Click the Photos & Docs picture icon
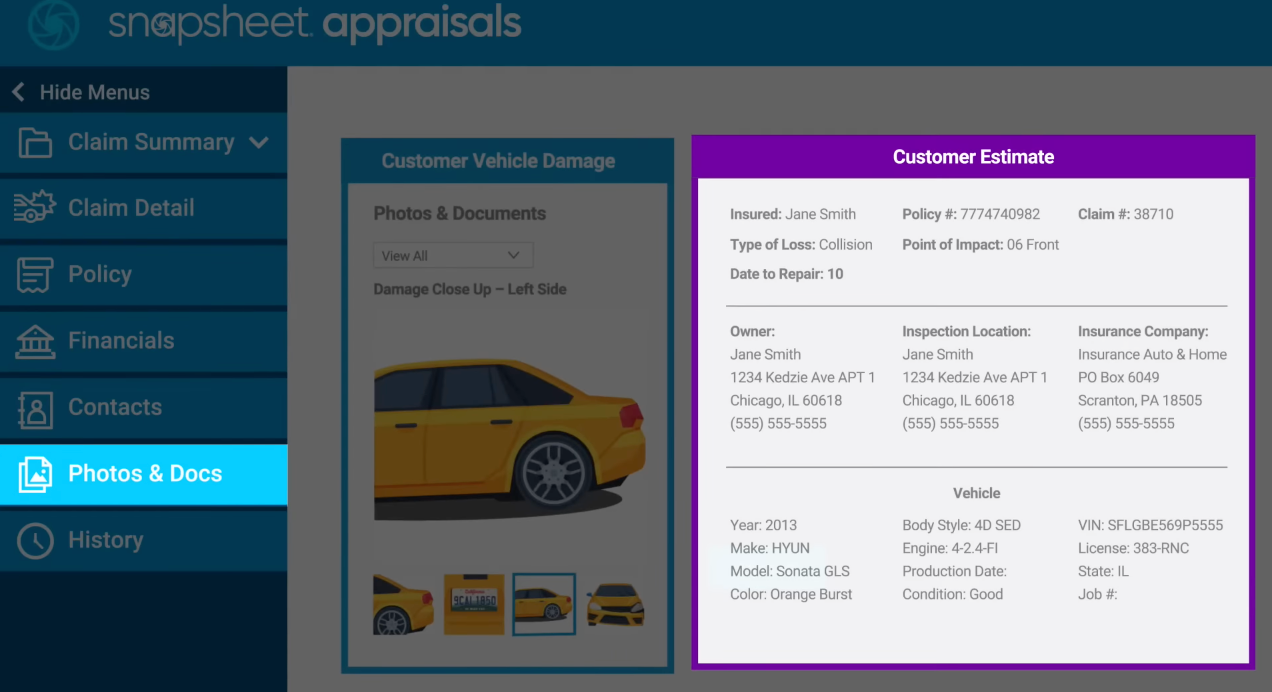The image size is (1272, 692). coord(35,474)
